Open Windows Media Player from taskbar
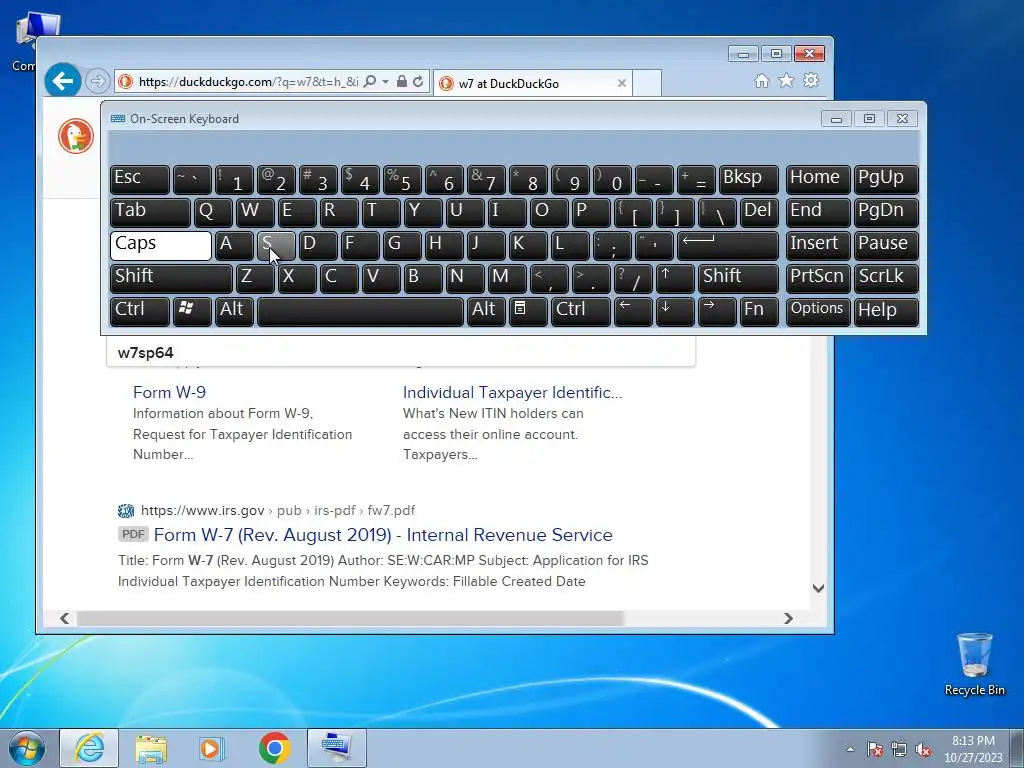This screenshot has height=768, width=1024. (212, 748)
